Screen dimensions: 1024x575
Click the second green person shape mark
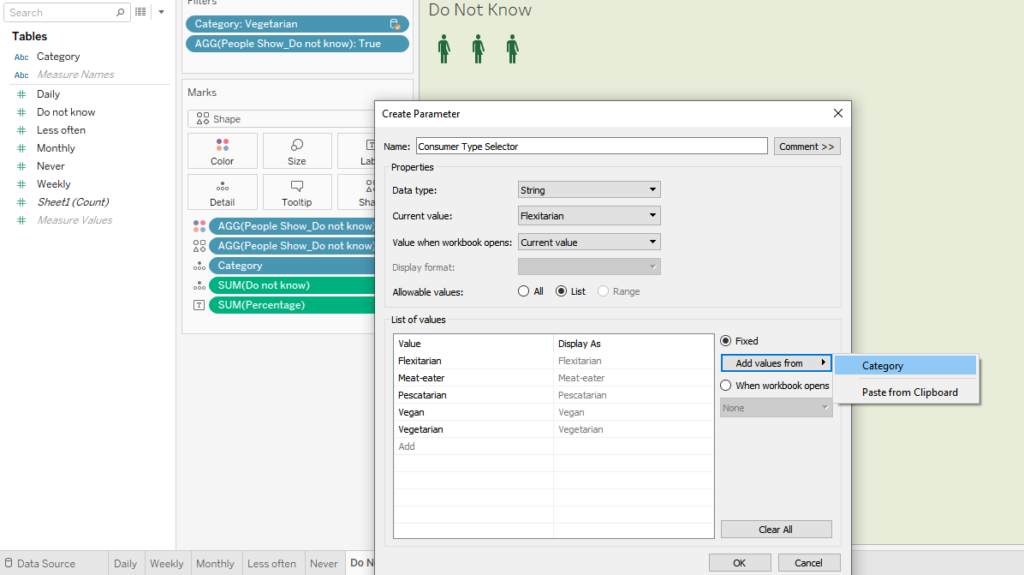point(478,49)
